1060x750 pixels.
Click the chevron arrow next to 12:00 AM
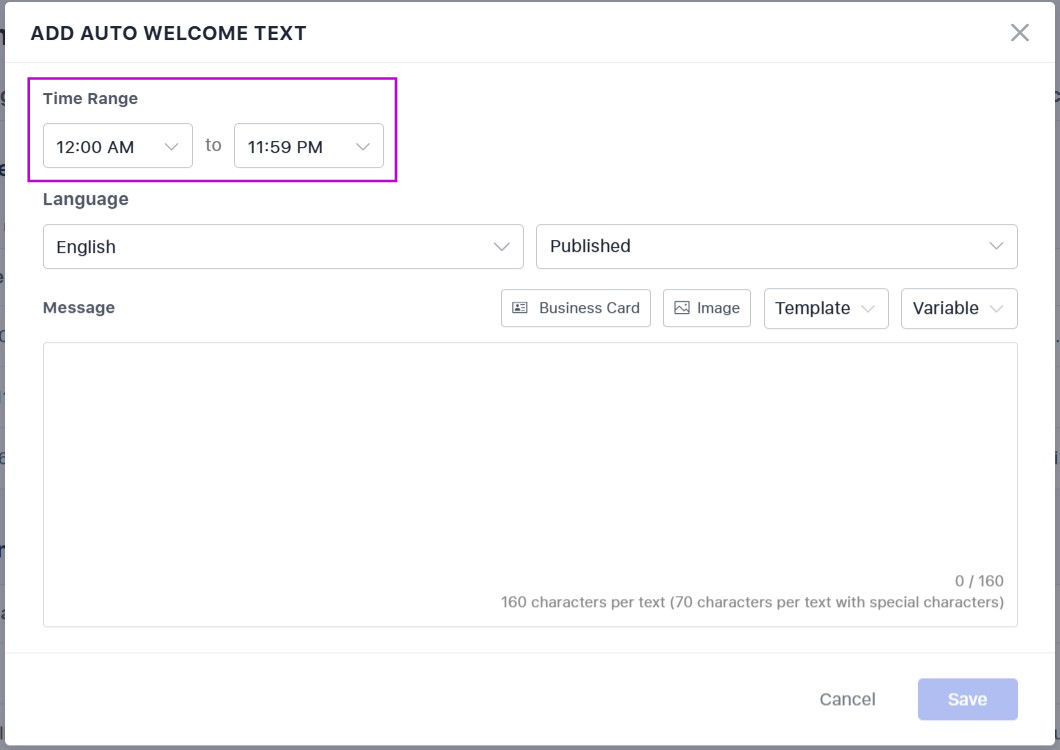click(171, 147)
